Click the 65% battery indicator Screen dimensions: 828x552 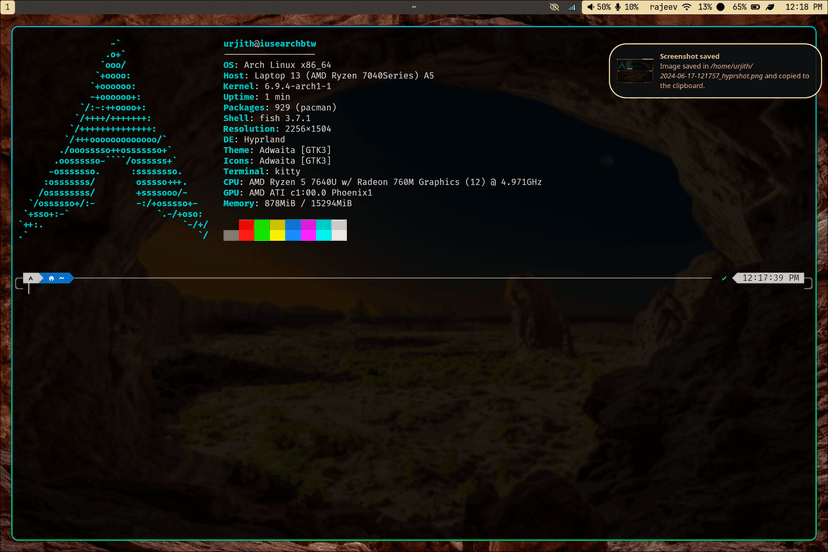point(746,7)
